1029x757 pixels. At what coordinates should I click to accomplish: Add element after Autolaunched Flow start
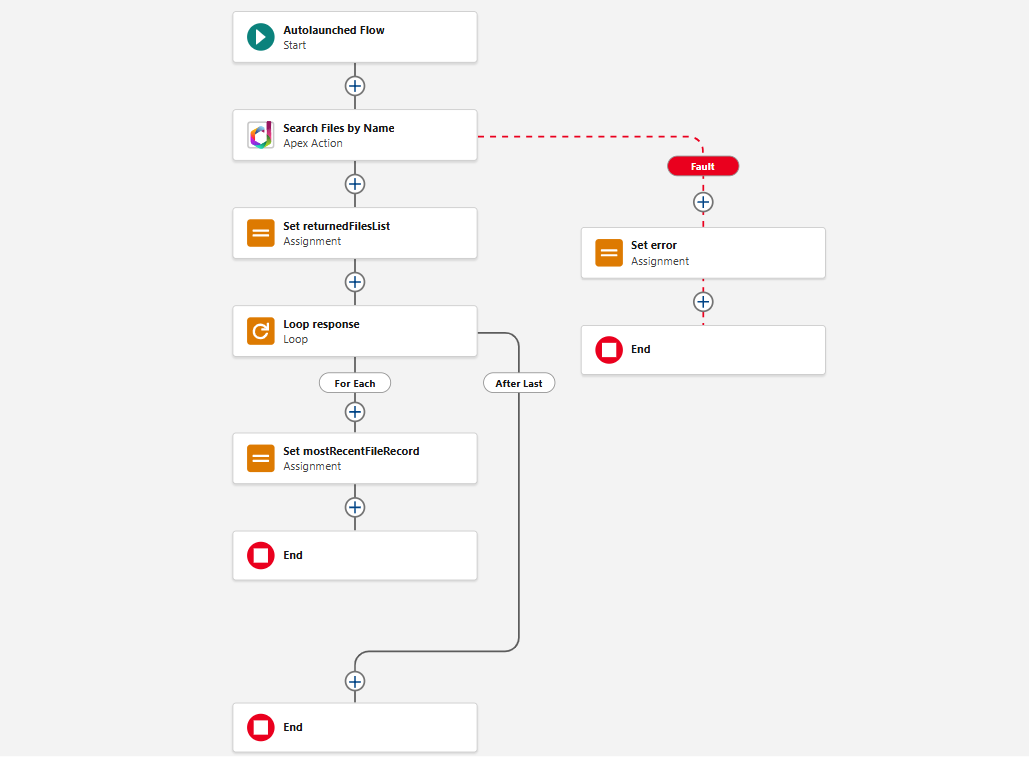coord(355,86)
